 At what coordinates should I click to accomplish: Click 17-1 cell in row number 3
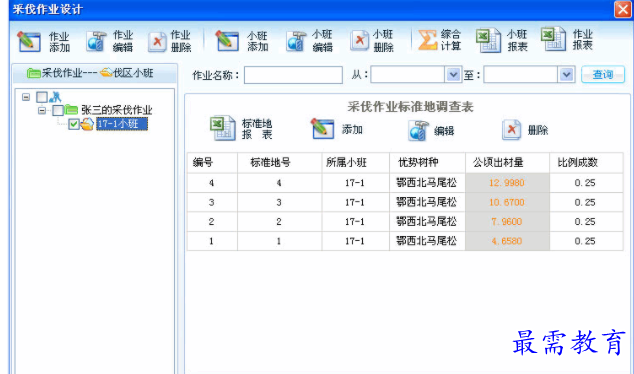[x=356, y=202]
